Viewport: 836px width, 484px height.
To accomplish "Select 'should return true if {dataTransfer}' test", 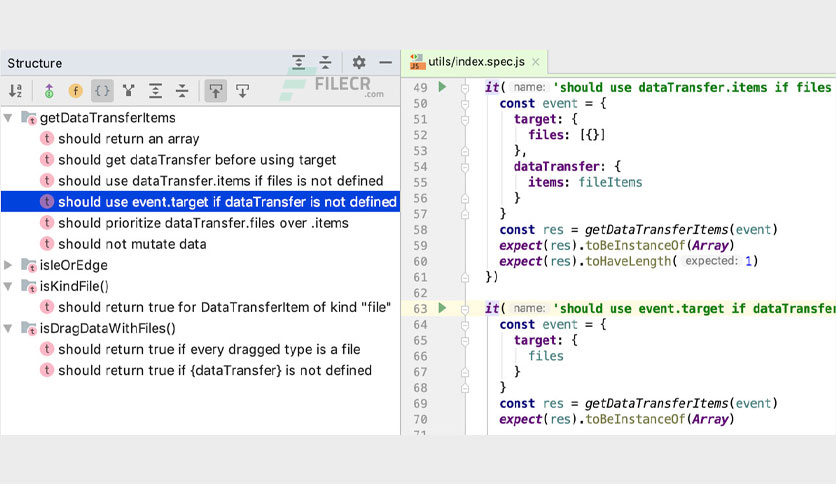I will point(200,370).
